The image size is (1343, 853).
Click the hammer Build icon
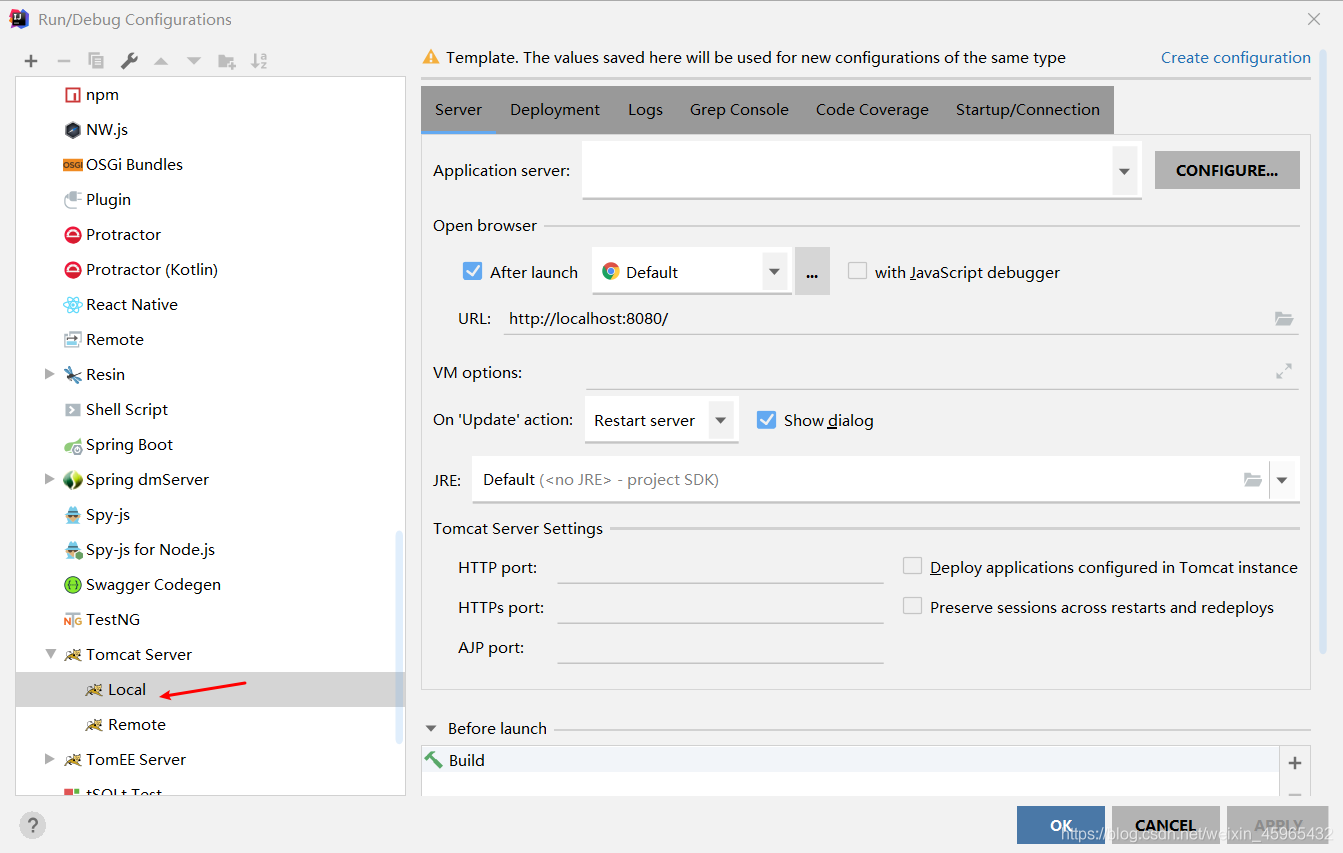[434, 760]
